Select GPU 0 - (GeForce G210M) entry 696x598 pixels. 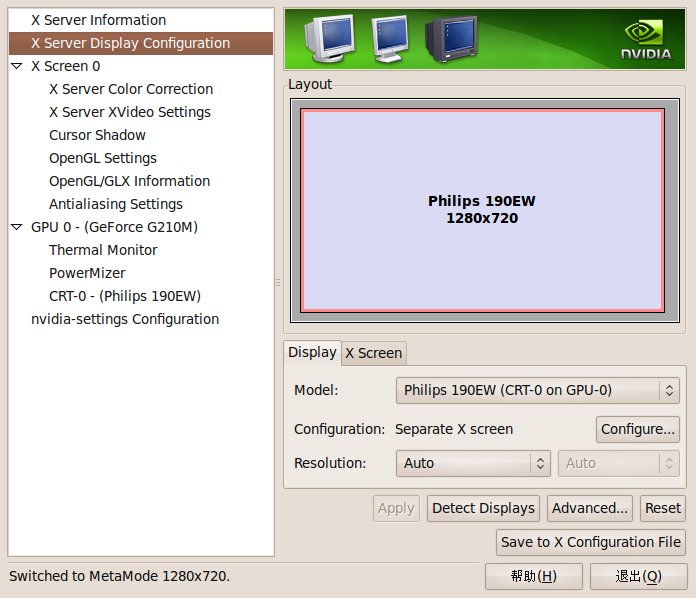(x=115, y=227)
